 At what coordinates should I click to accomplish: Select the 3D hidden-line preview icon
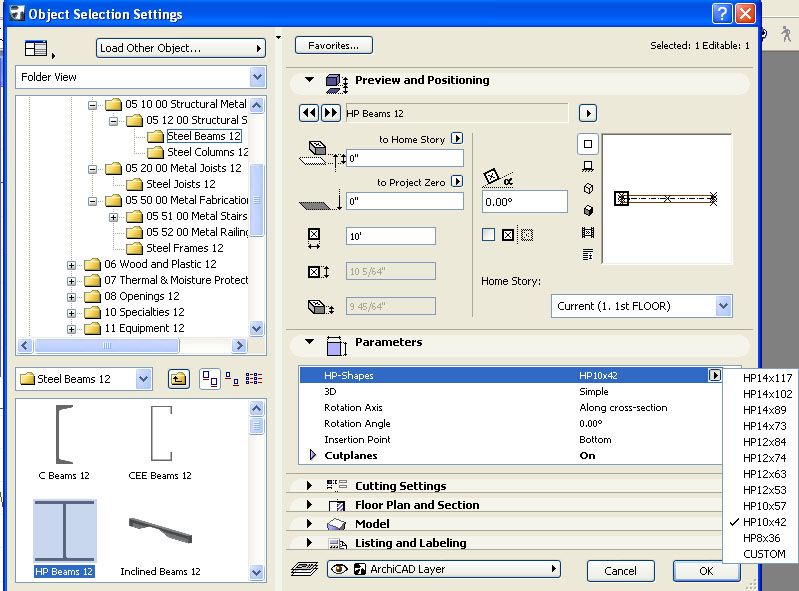(589, 188)
